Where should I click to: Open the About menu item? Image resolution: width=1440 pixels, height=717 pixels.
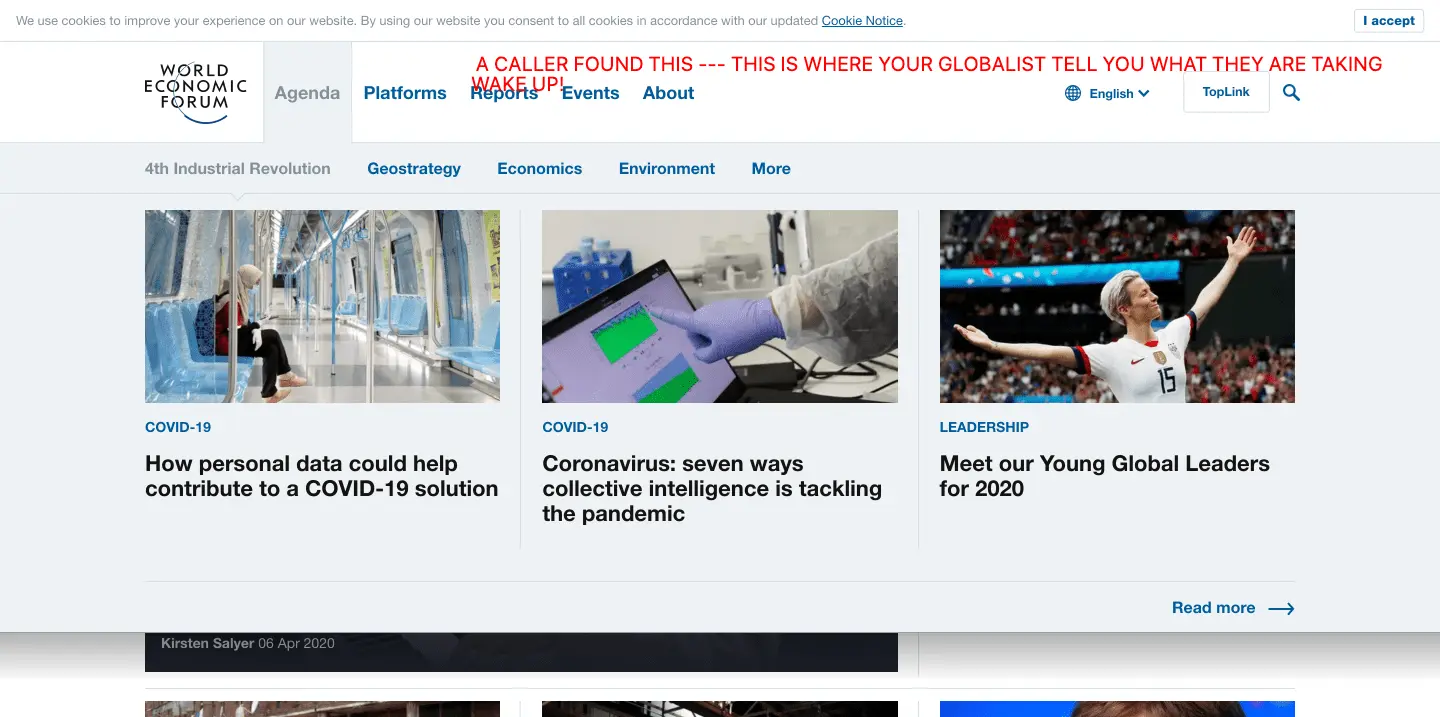pyautogui.click(x=668, y=93)
